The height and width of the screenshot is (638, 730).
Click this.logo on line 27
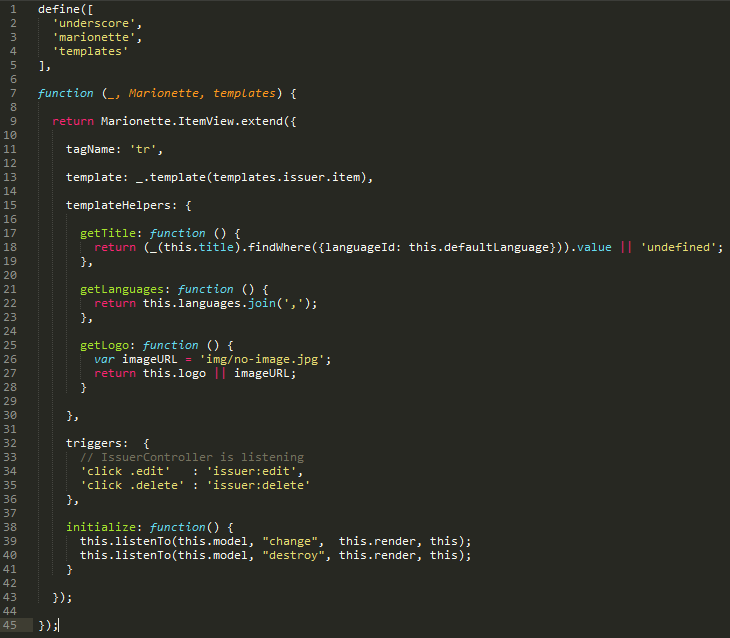click(174, 373)
